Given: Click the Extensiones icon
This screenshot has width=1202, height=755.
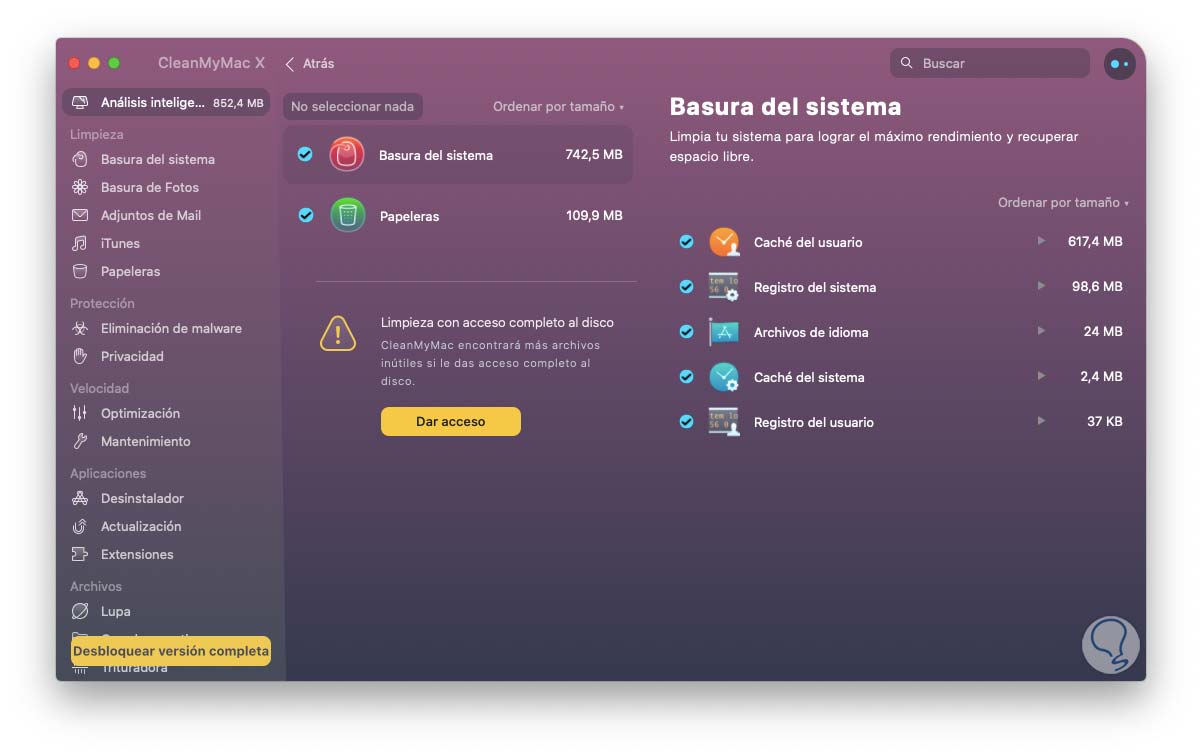Looking at the screenshot, I should pos(80,554).
